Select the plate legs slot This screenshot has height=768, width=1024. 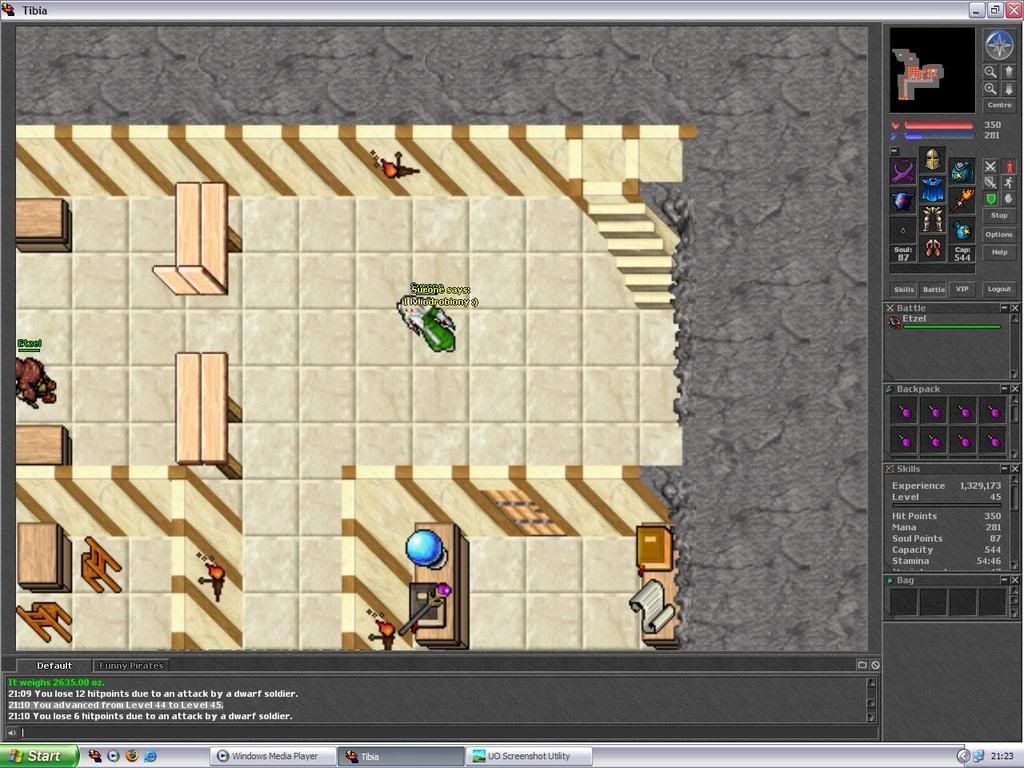coord(932,219)
